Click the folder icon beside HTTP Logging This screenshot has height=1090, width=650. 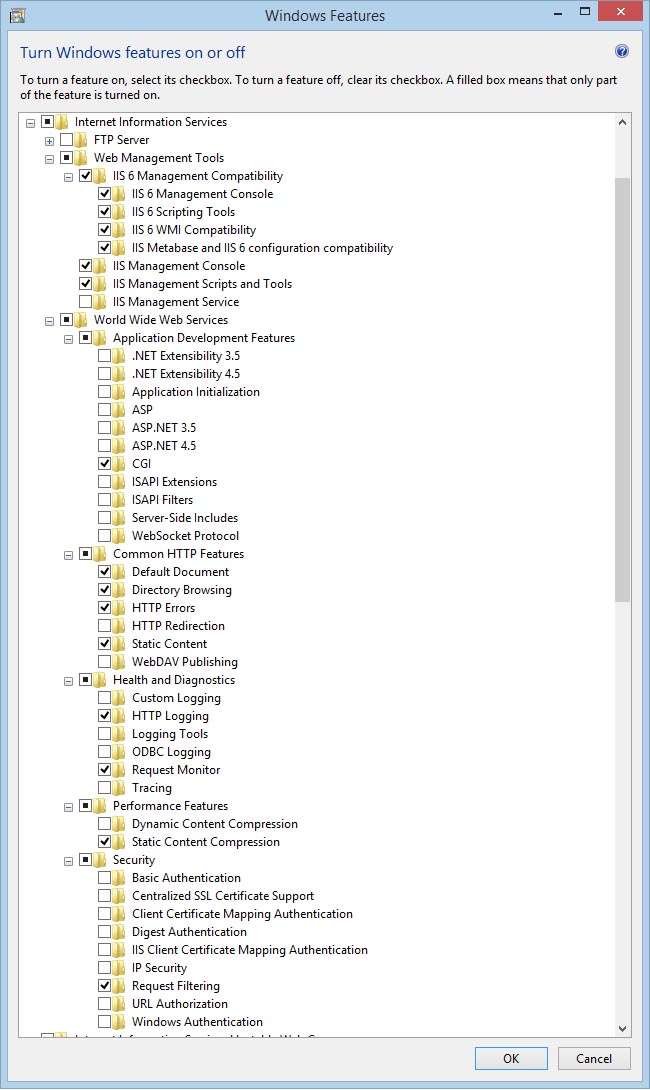pos(120,715)
